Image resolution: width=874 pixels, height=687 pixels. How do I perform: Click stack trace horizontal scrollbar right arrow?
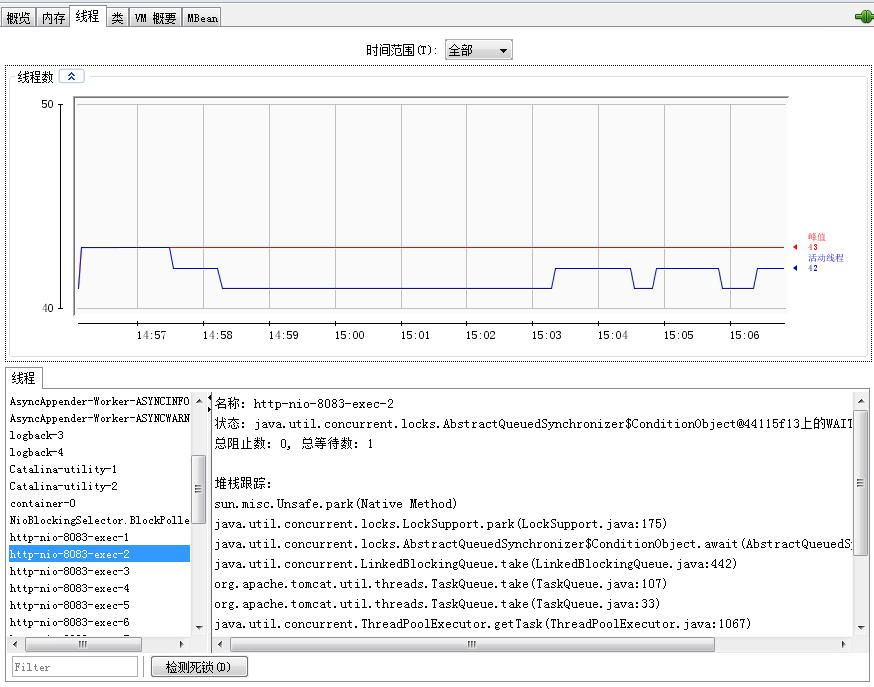[844, 644]
